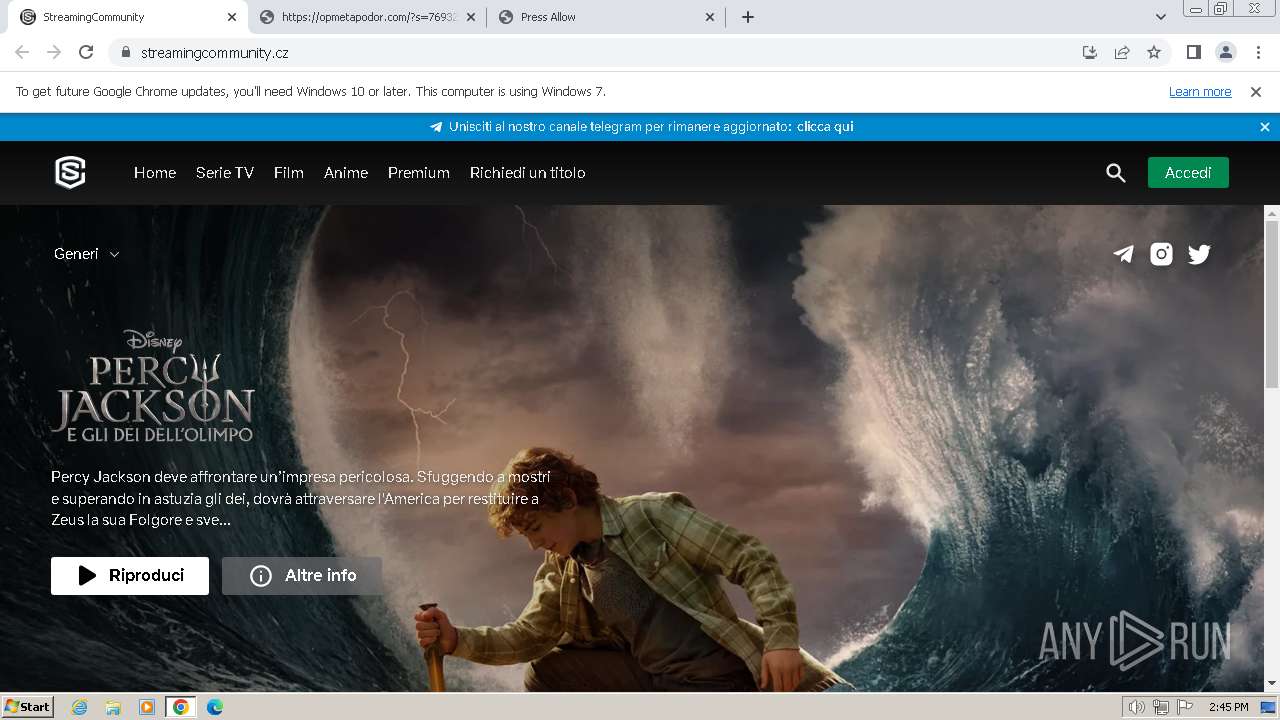1280x720 pixels.
Task: Click the install/download icon in address bar
Action: pos(1090,52)
